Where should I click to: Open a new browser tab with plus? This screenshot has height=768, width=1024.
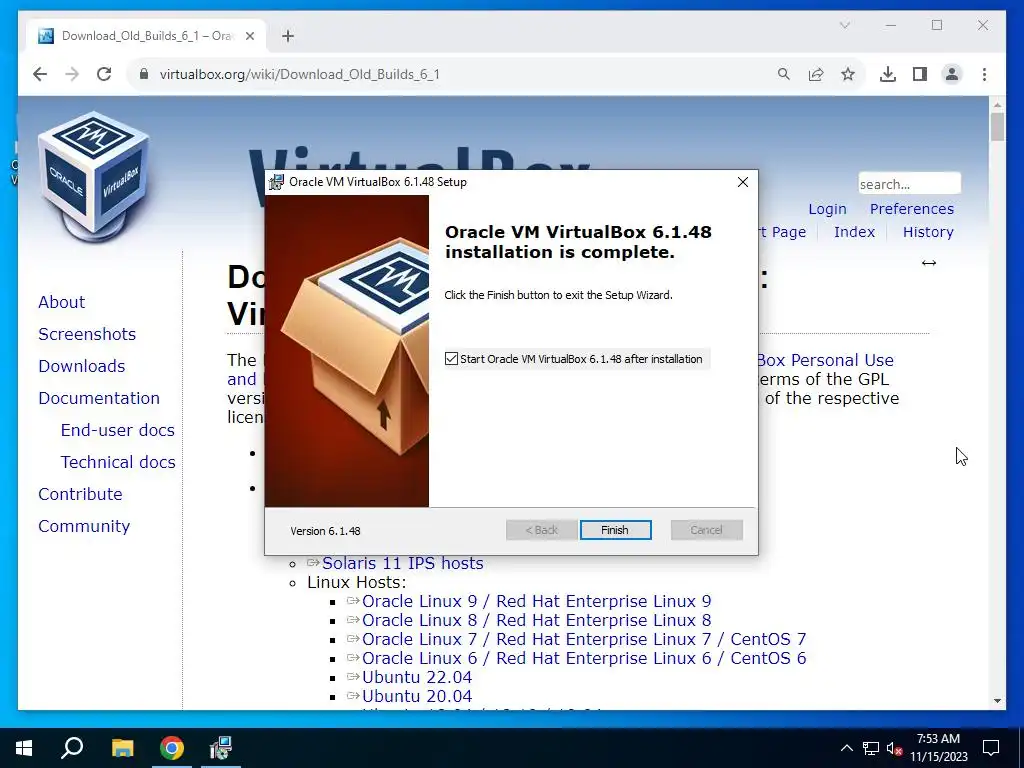click(288, 36)
